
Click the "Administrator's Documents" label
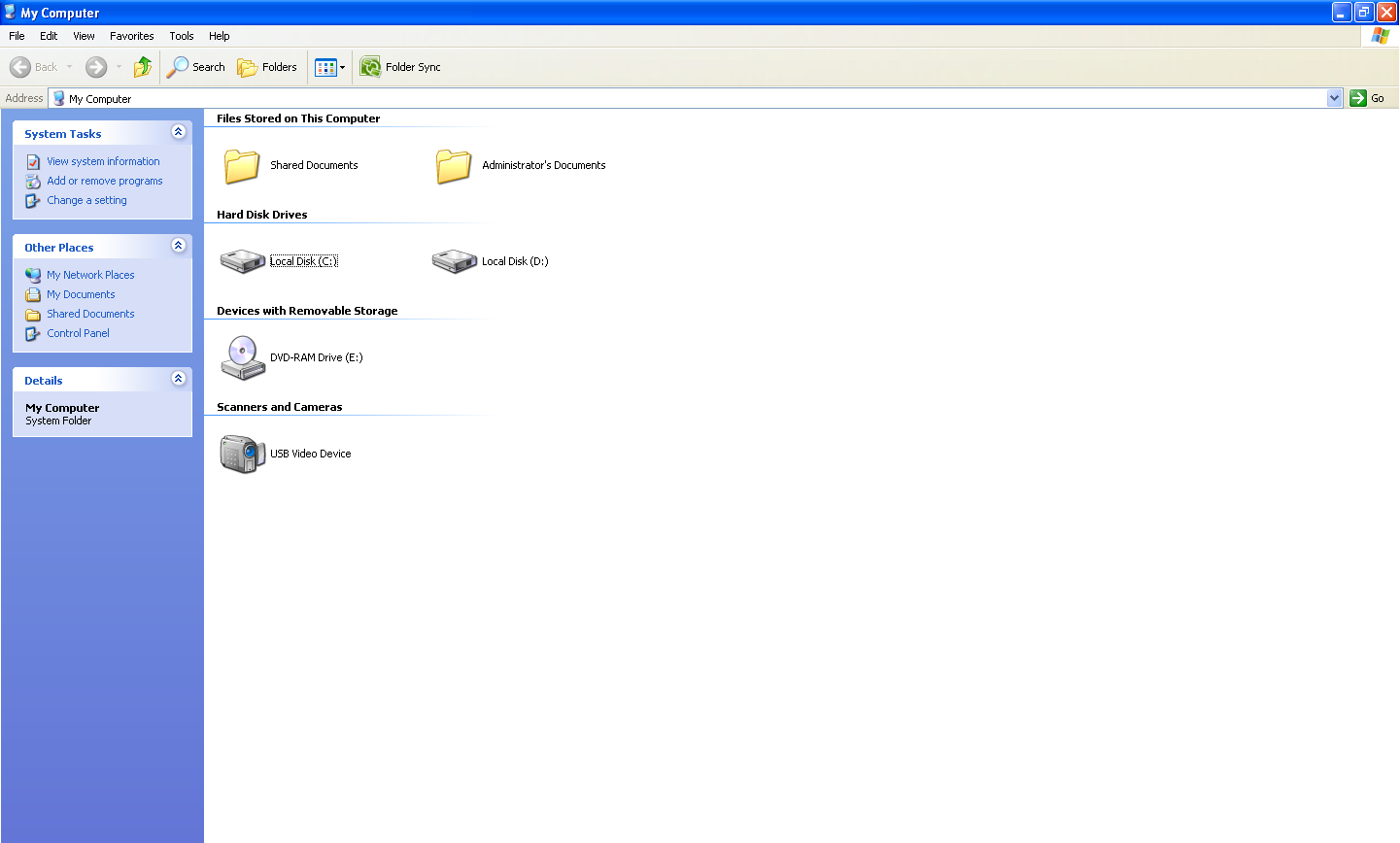[544, 165]
